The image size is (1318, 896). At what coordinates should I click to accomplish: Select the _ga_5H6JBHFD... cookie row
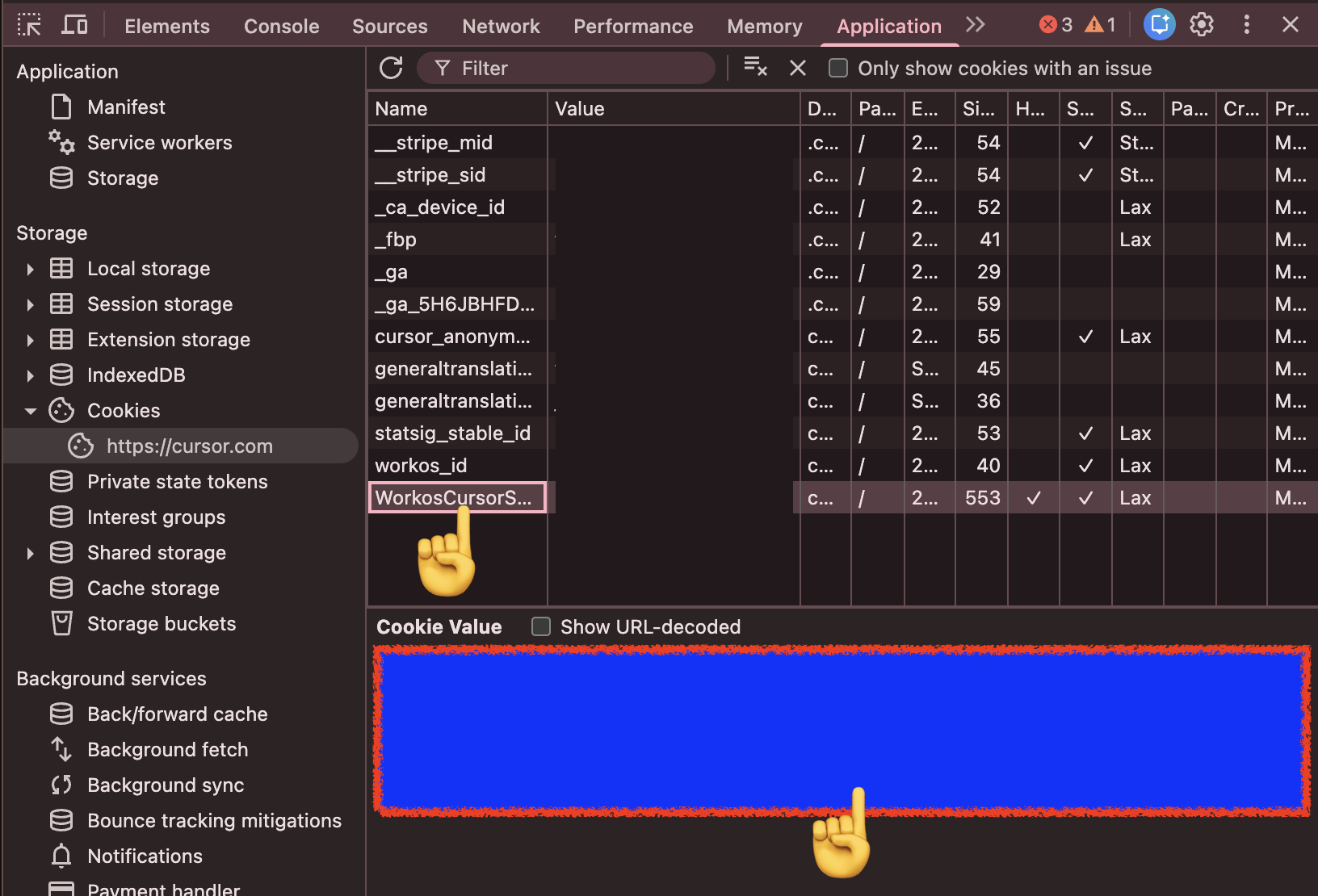tap(842, 304)
